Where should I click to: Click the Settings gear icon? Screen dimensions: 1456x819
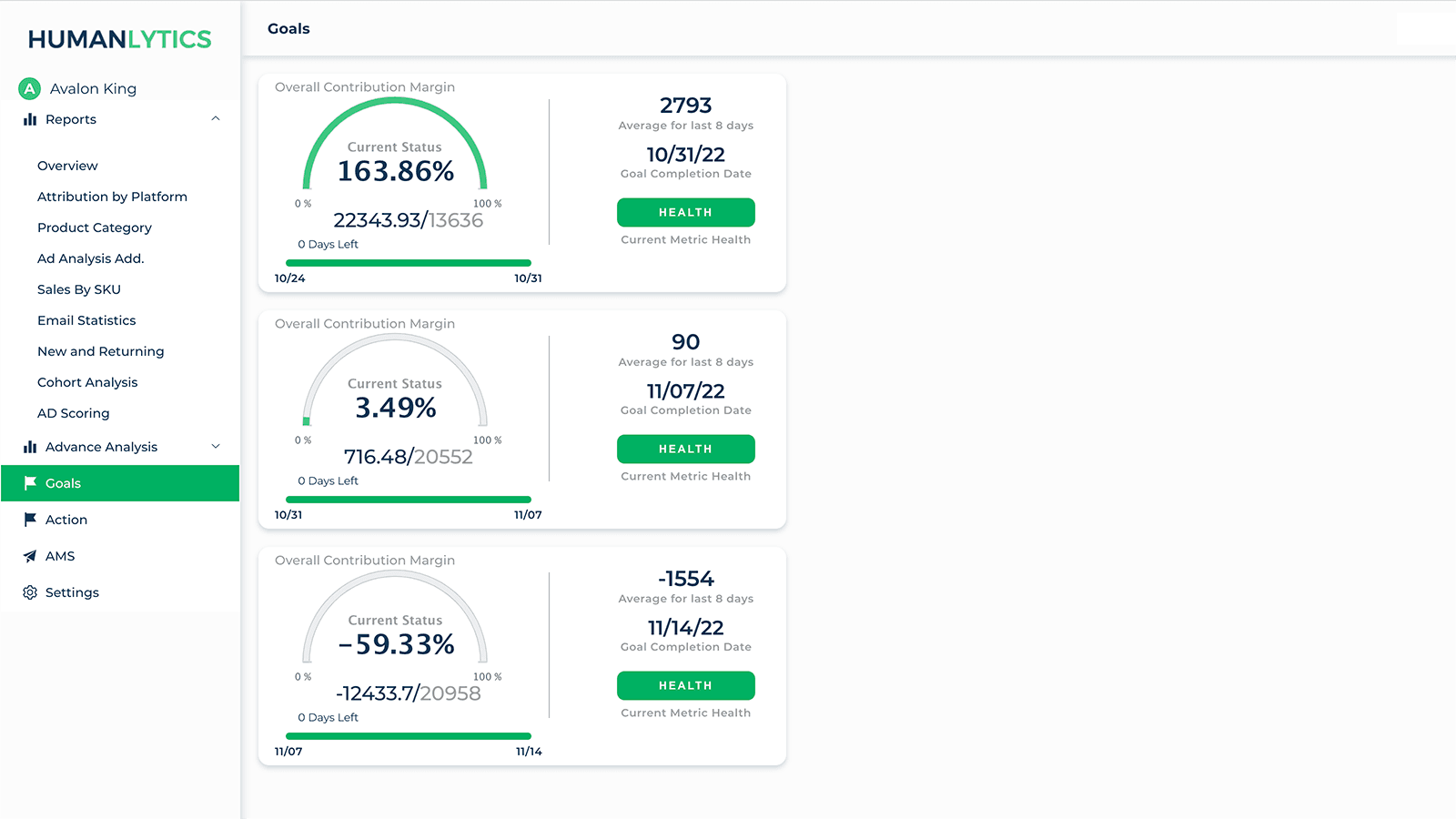coord(29,591)
